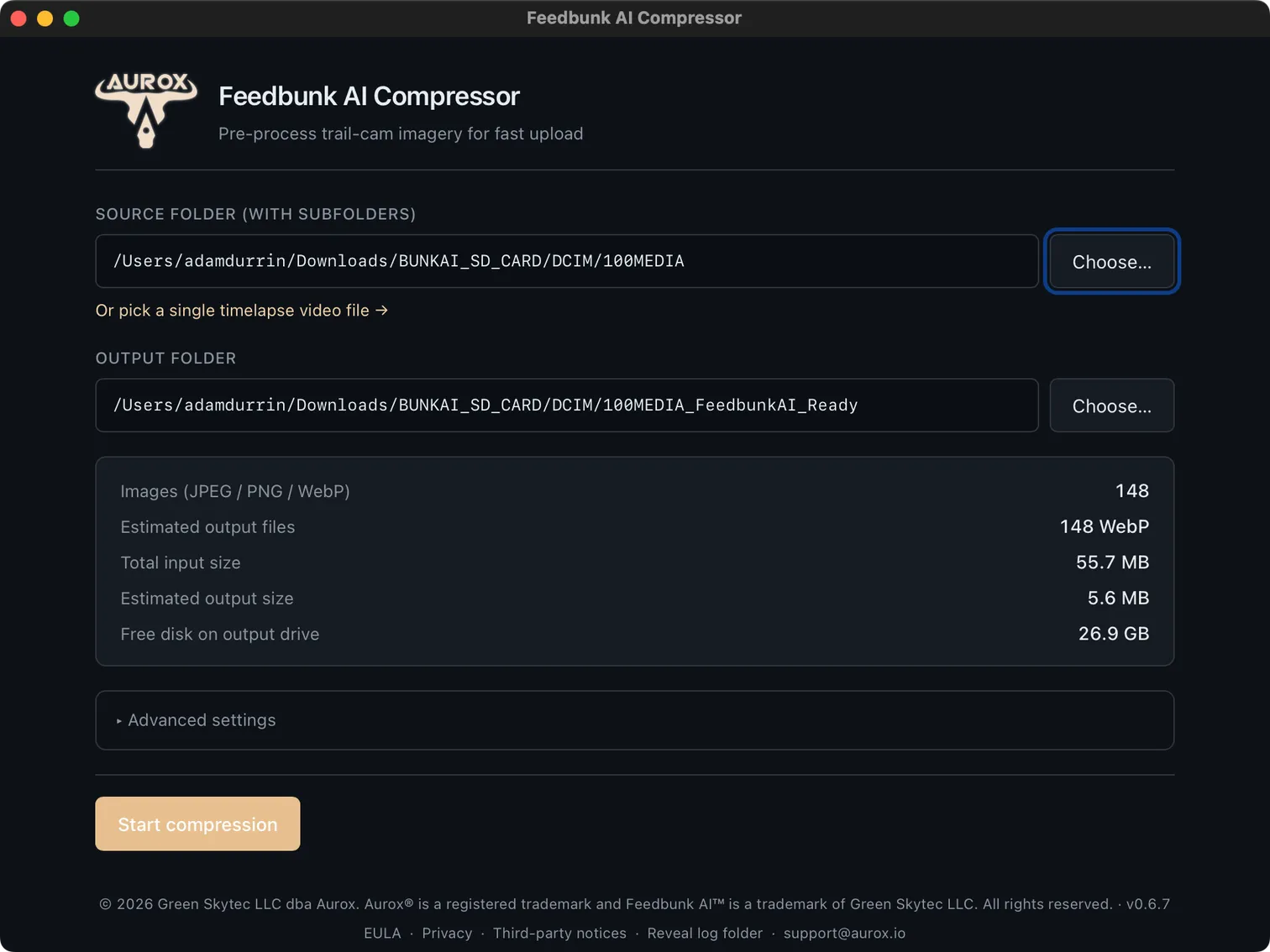This screenshot has width=1270, height=952.
Task: Click the 'Images (JPEG / PNG / WebP)' label
Action: pyautogui.click(x=235, y=491)
